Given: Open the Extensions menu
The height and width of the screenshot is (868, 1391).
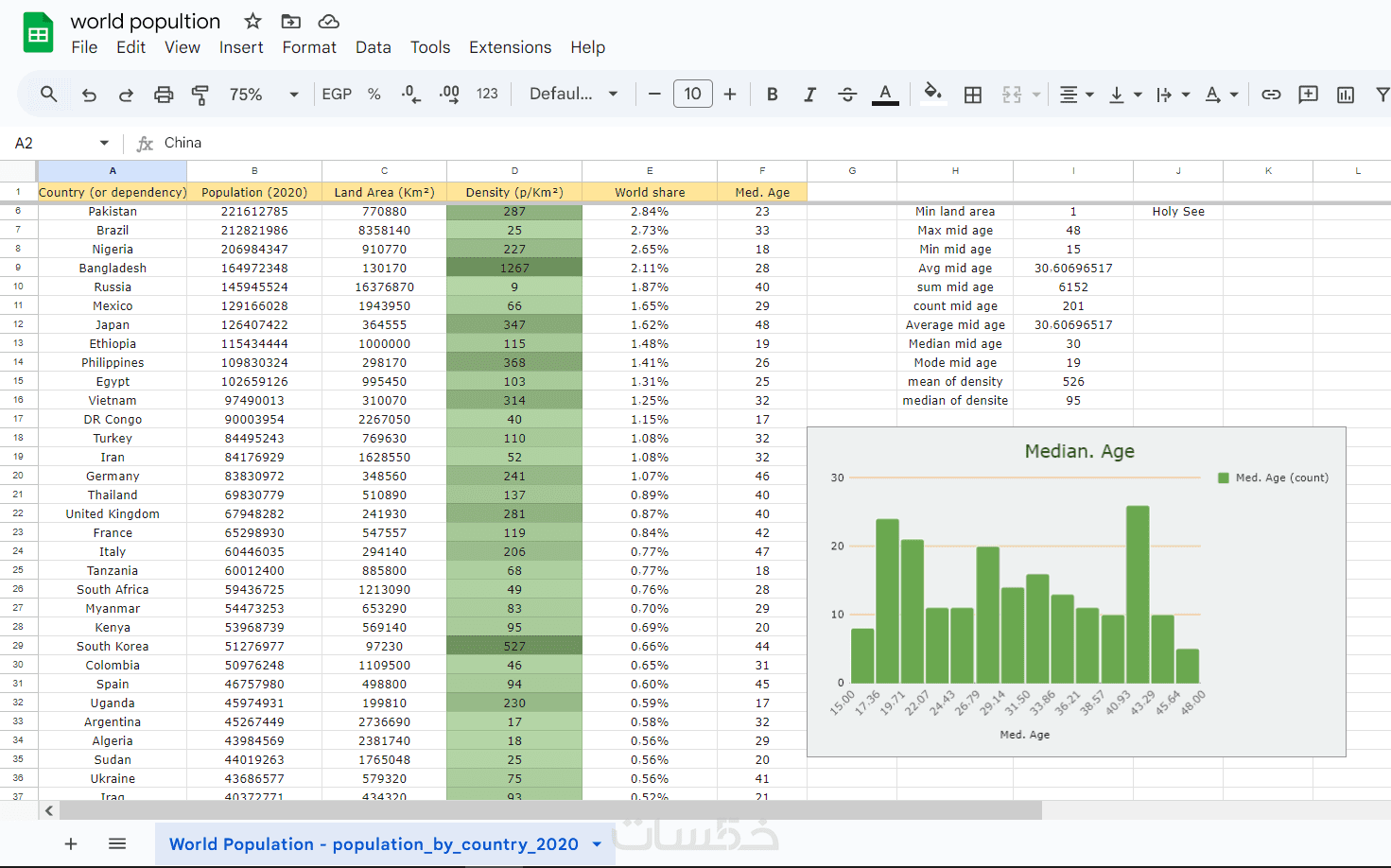Looking at the screenshot, I should 510,47.
